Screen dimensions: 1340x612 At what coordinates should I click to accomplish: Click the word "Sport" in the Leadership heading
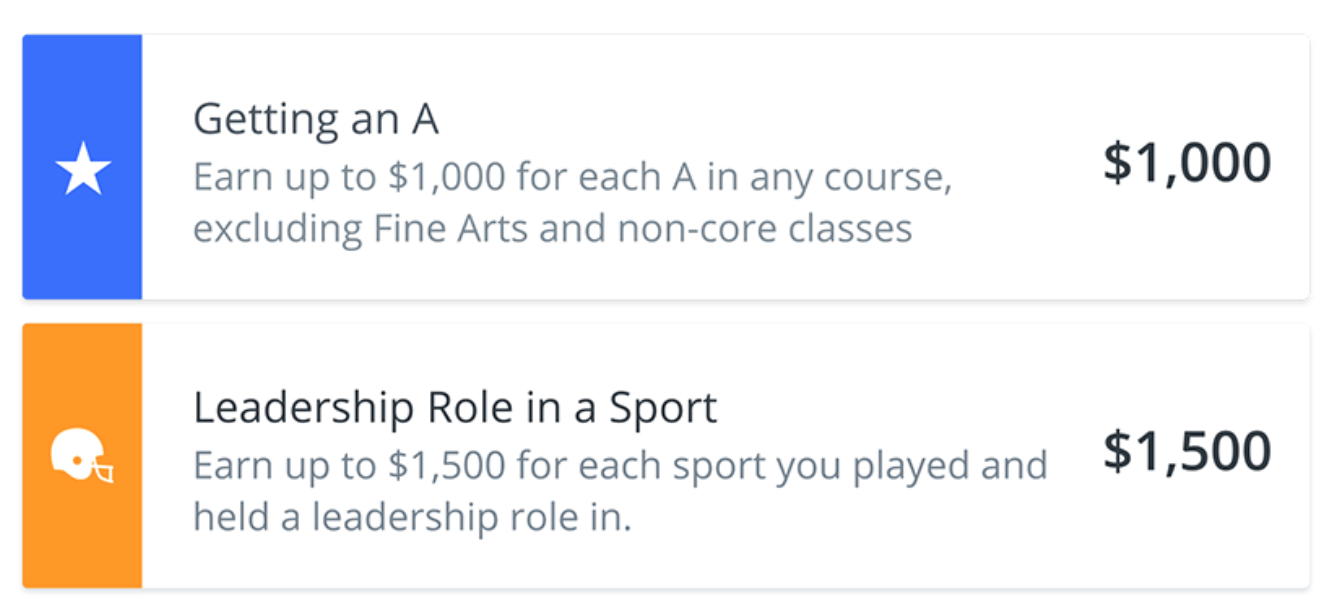663,410
